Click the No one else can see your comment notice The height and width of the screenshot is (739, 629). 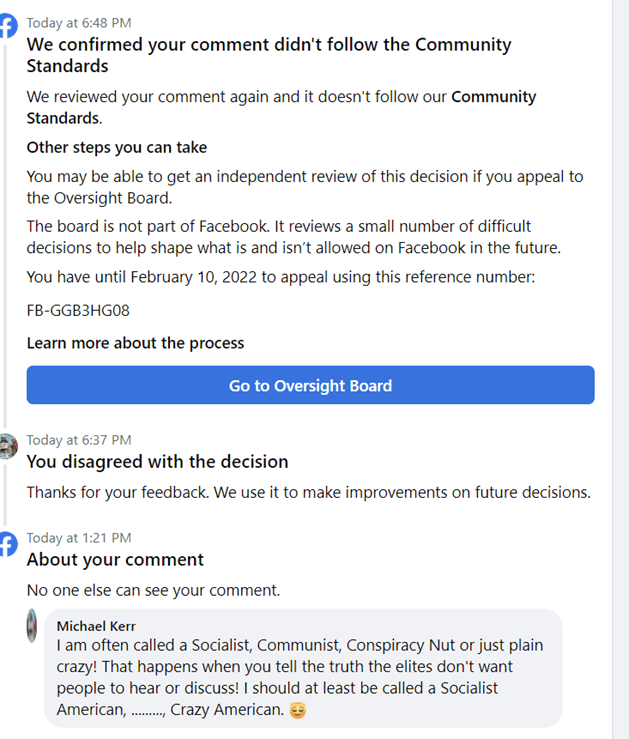(x=153, y=590)
